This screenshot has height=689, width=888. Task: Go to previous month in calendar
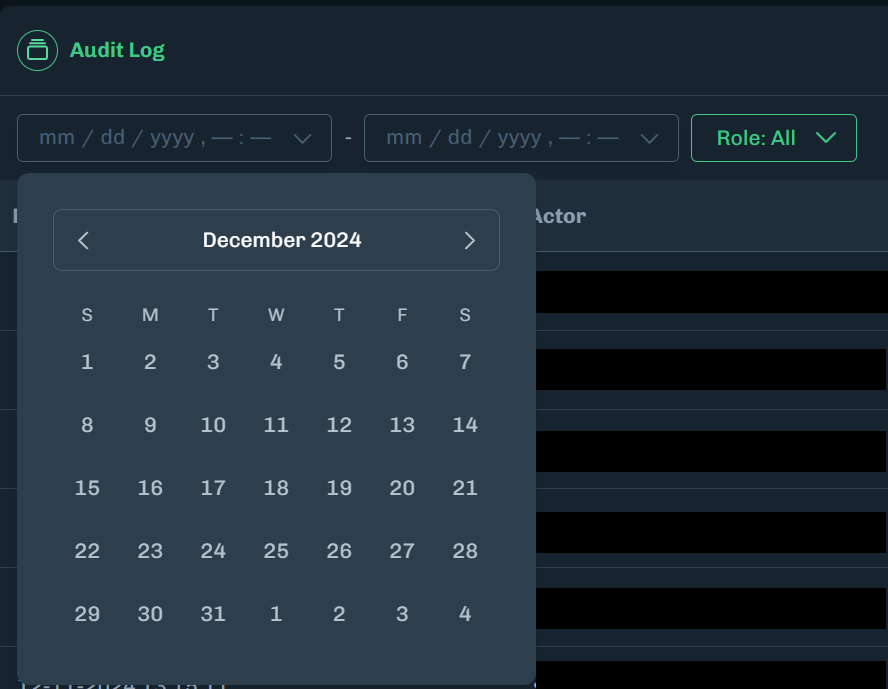tap(84, 240)
